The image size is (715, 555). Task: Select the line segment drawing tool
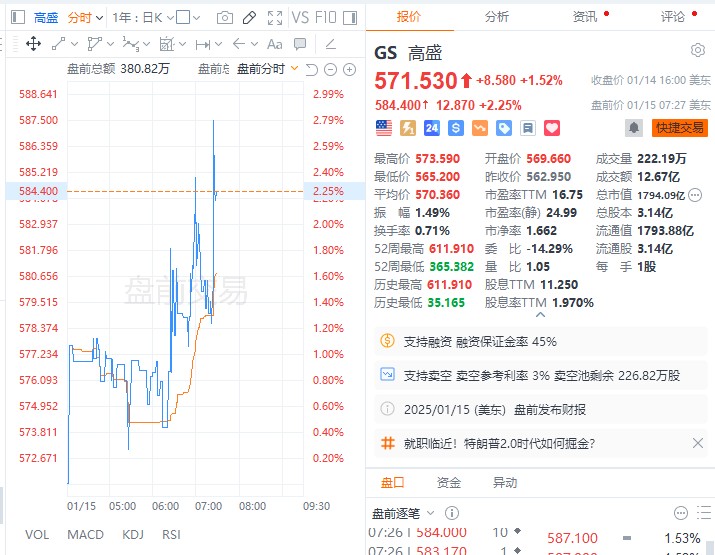coord(58,44)
